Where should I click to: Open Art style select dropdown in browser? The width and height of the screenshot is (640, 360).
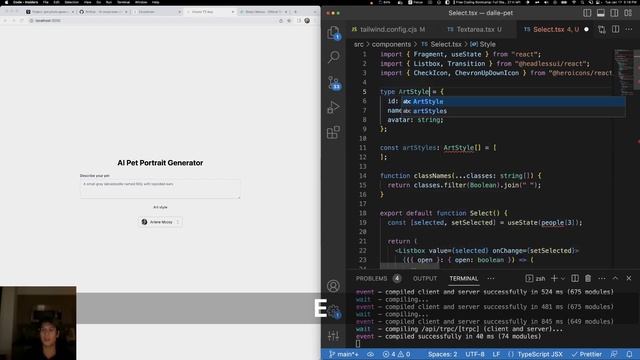tap(160, 222)
